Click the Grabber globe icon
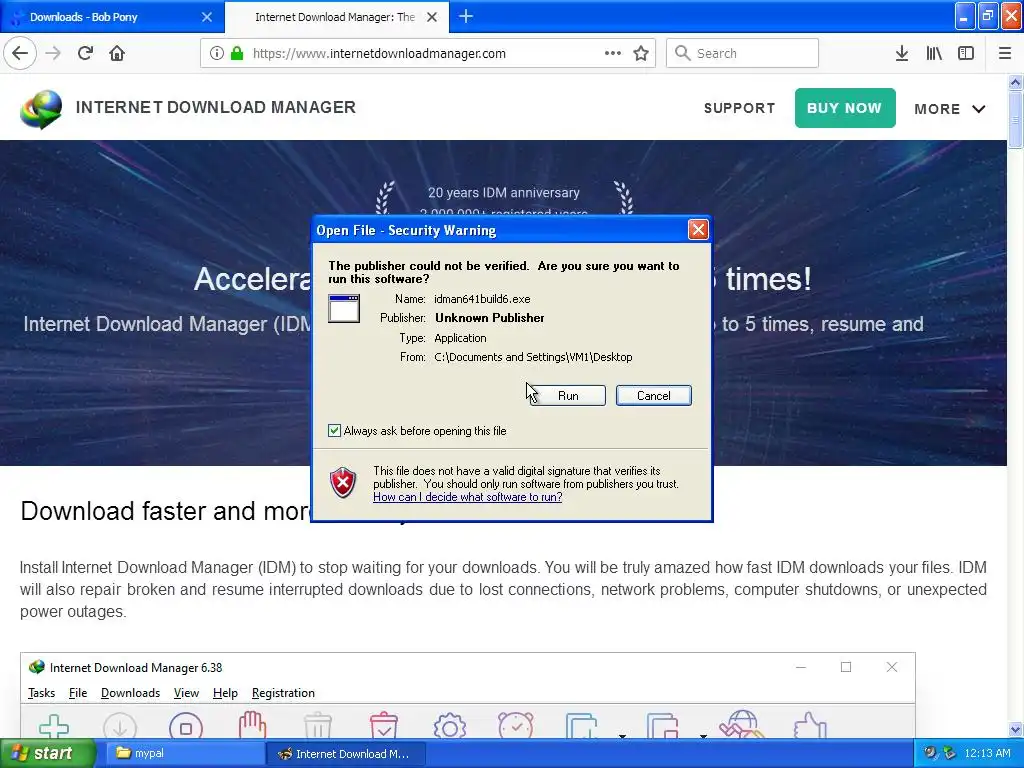Image resolution: width=1024 pixels, height=768 pixels. pos(742,725)
